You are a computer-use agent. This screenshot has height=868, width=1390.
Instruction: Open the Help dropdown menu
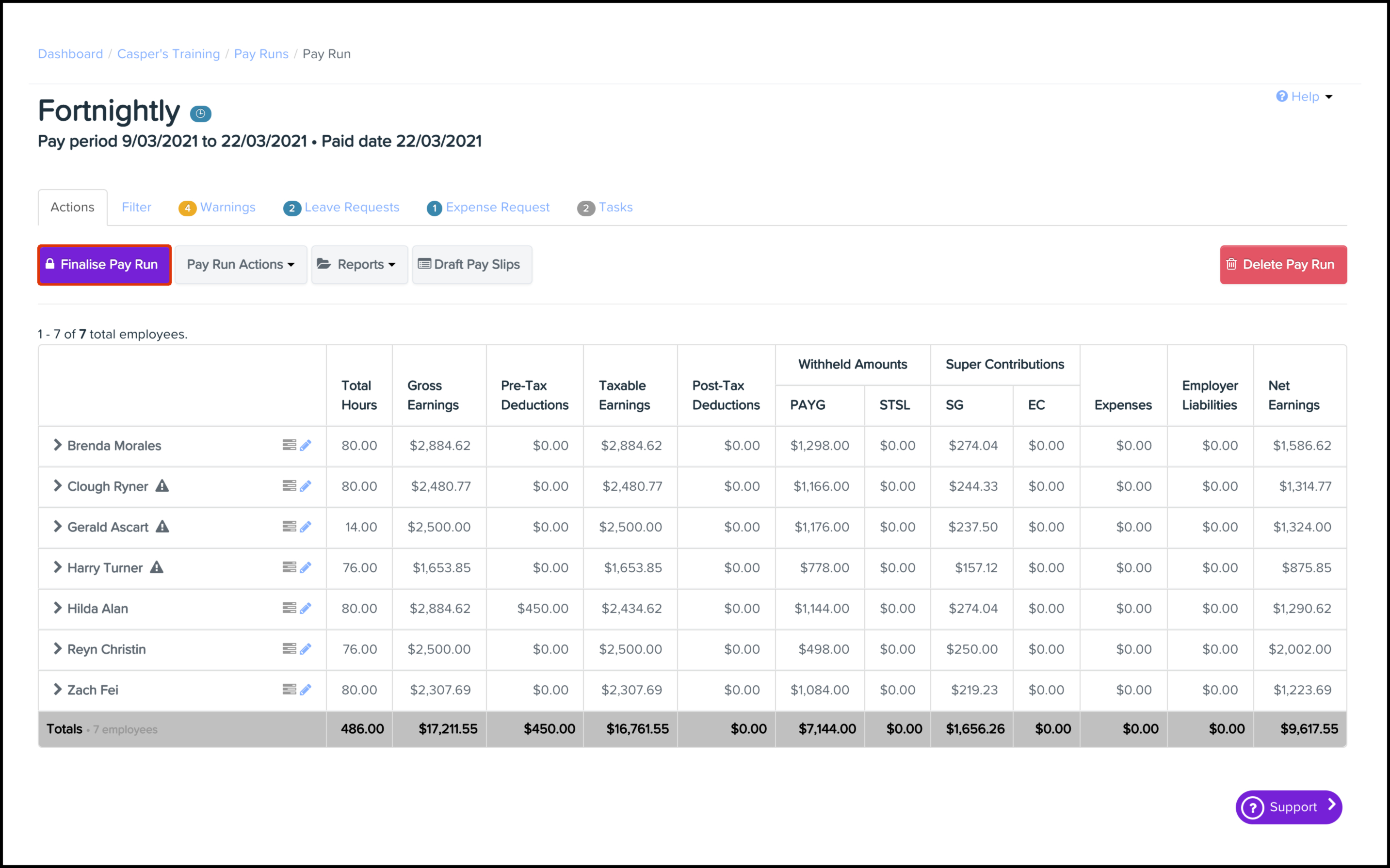(1304, 96)
